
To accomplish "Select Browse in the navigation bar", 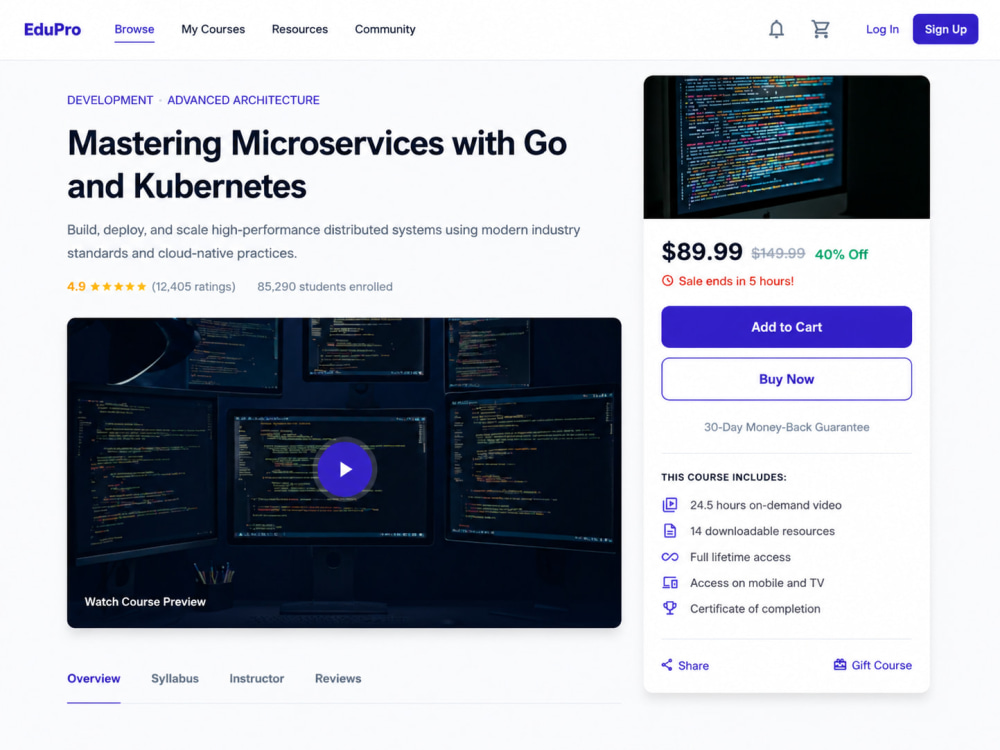I will coord(134,29).
